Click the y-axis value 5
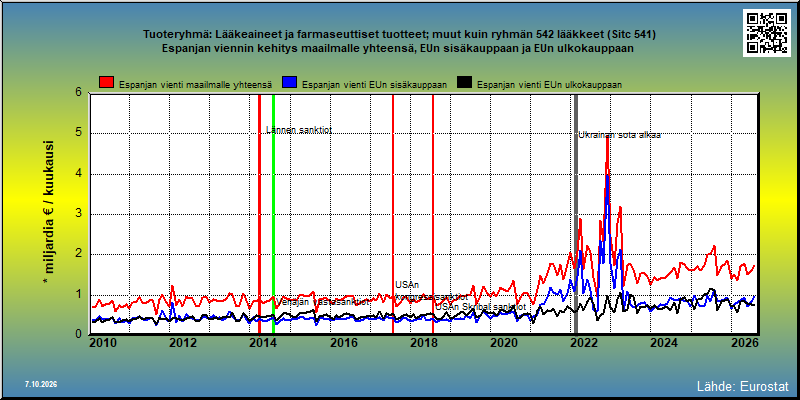800x400 pixels. coord(79,133)
